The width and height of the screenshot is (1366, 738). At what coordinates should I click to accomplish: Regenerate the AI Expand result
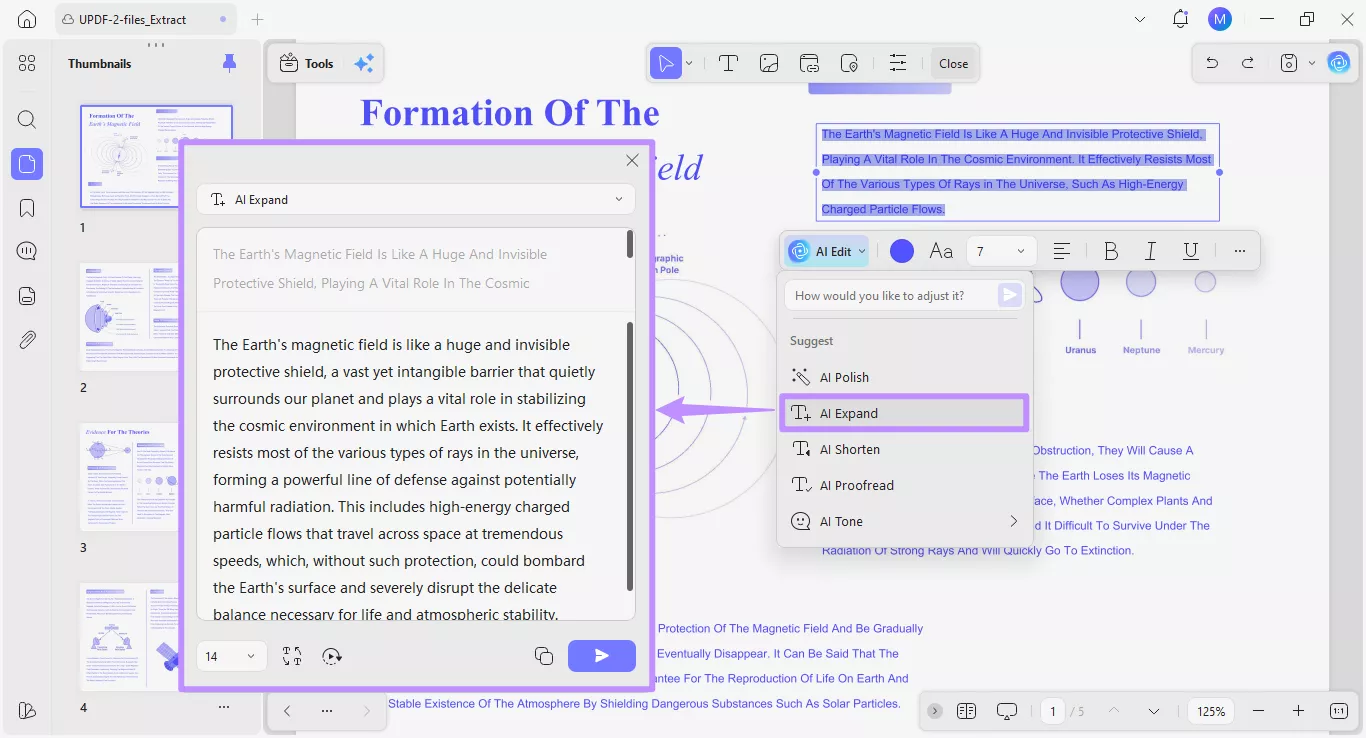332,656
